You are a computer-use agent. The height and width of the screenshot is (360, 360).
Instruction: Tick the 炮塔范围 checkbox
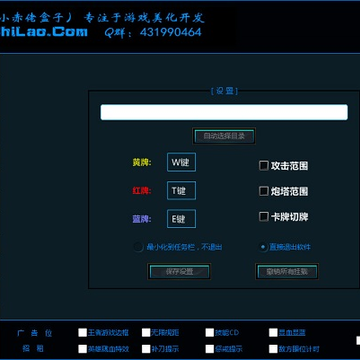(x=264, y=191)
